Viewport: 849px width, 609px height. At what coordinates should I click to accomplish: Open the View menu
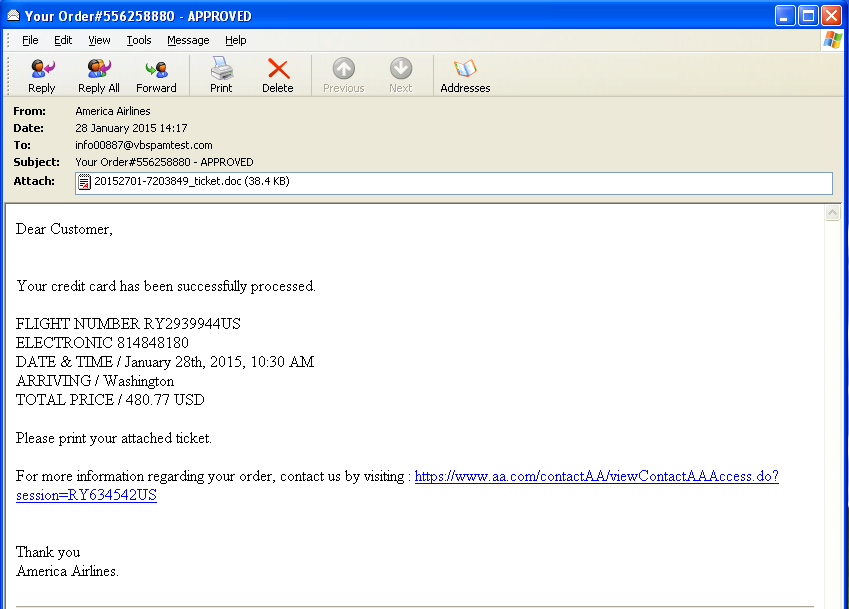coord(99,40)
